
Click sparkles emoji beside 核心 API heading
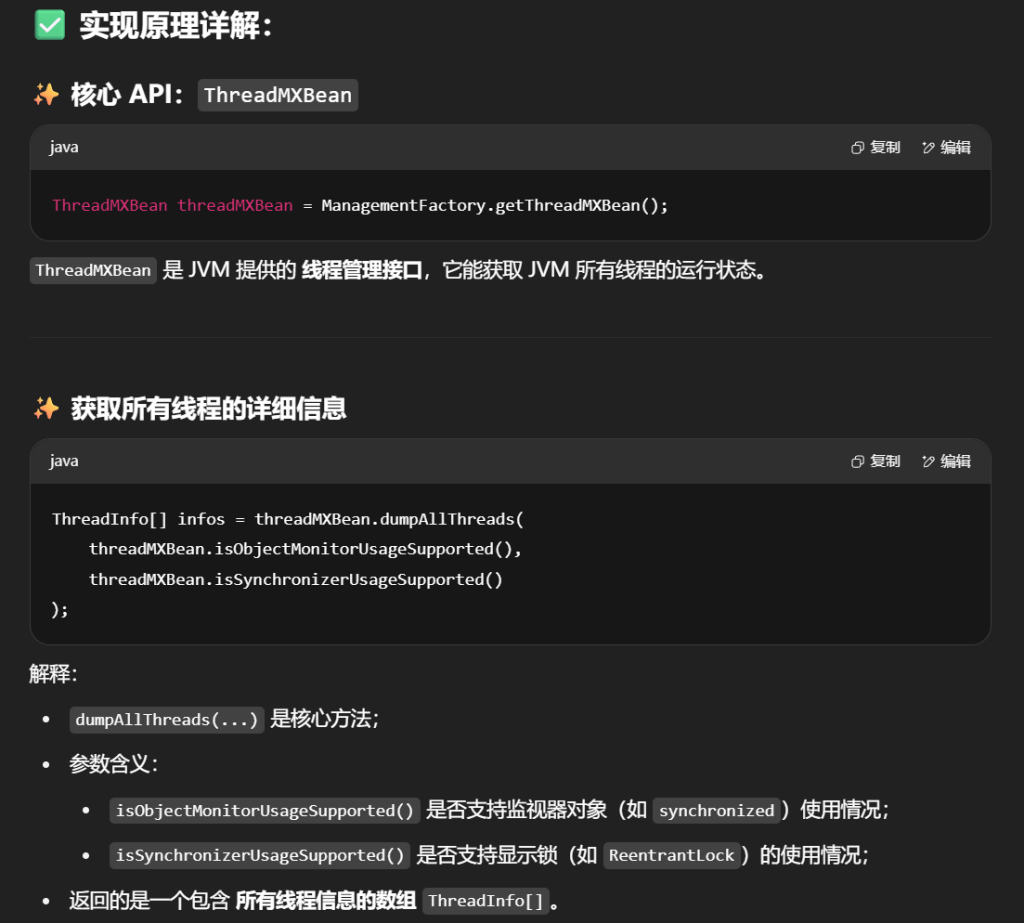coord(46,95)
